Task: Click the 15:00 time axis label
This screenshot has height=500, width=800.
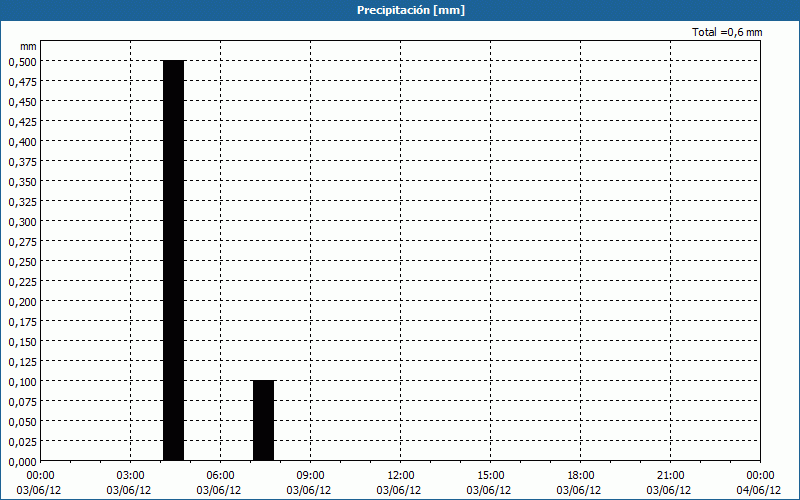Action: pyautogui.click(x=490, y=476)
